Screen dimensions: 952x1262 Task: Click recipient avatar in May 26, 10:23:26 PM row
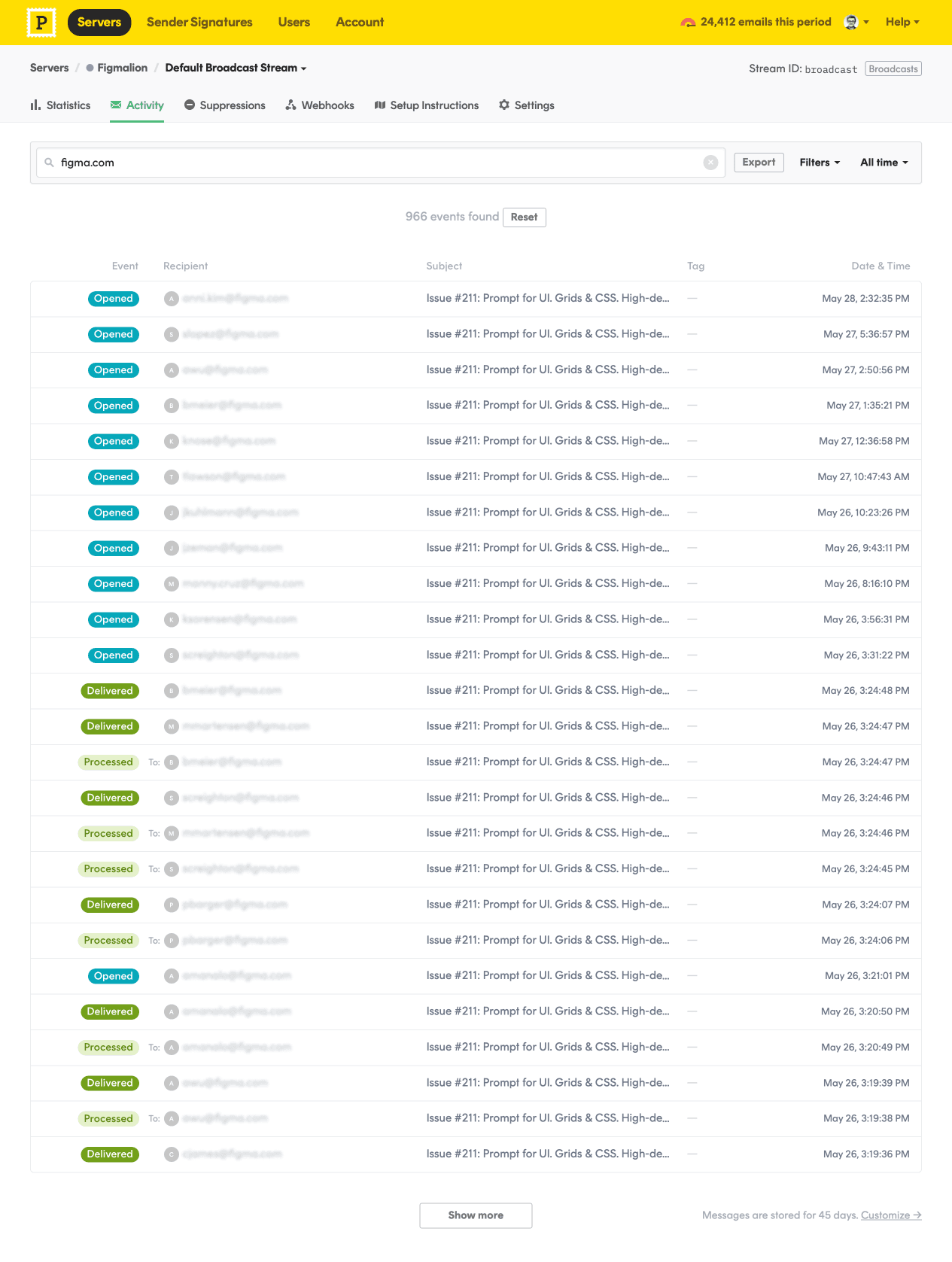coord(172,512)
